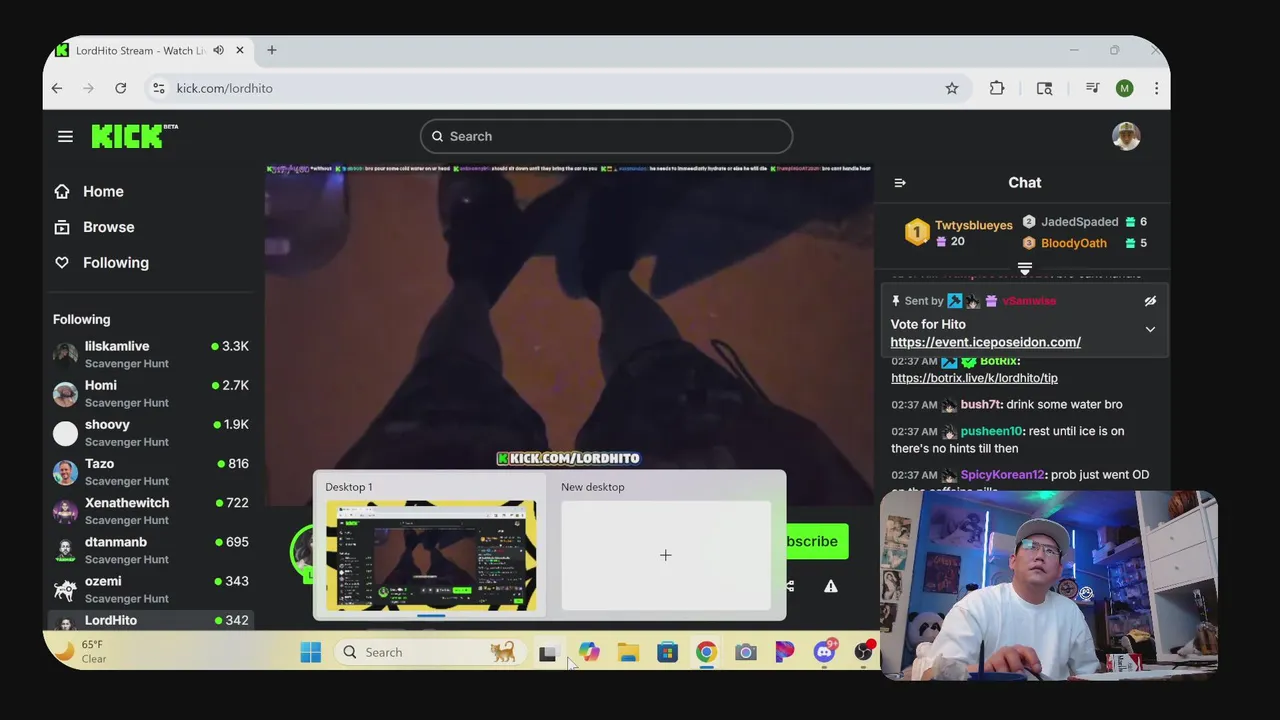The width and height of the screenshot is (1280, 720).
Task: Open Google Chrome from taskbar
Action: point(706,652)
